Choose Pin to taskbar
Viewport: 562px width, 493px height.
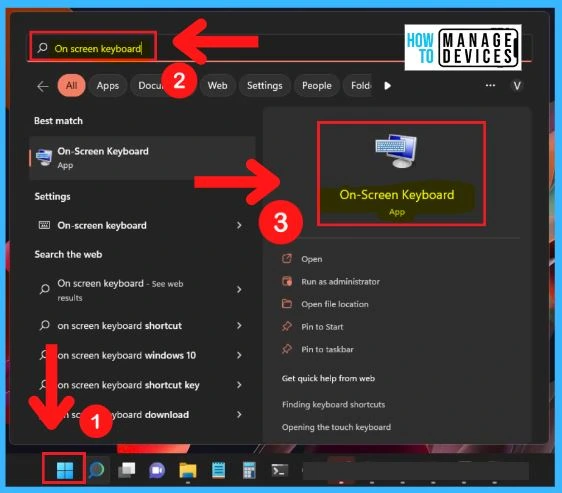coord(327,349)
